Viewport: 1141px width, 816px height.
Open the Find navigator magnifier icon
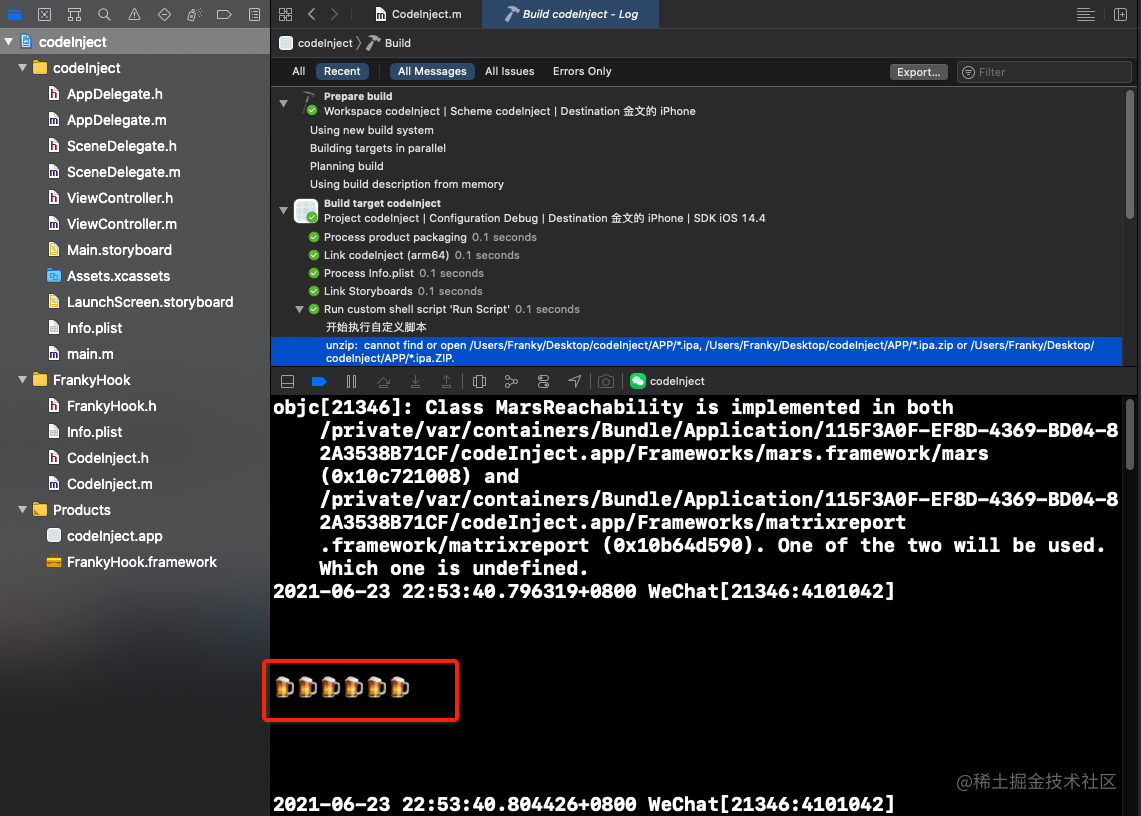point(104,14)
